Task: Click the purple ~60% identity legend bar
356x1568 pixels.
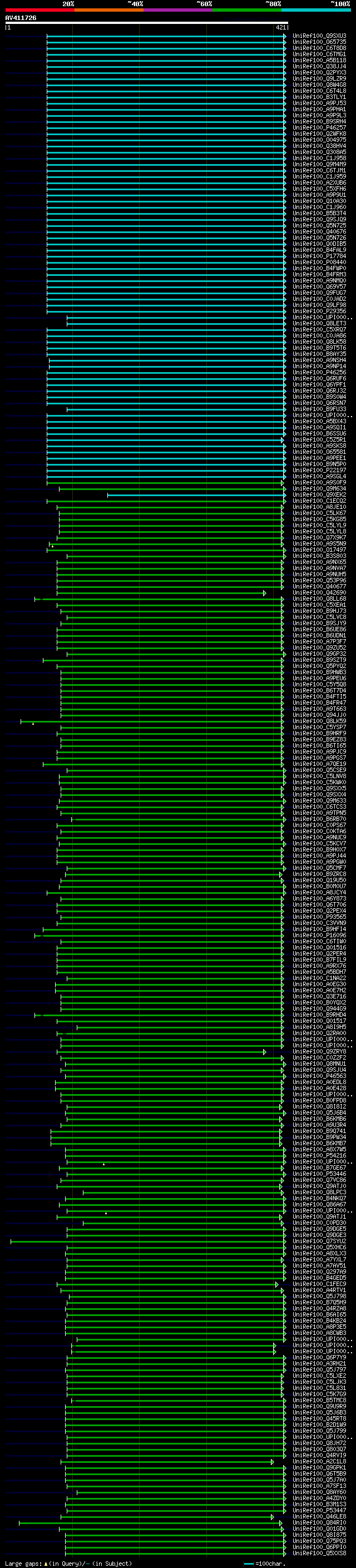Action: (x=177, y=10)
